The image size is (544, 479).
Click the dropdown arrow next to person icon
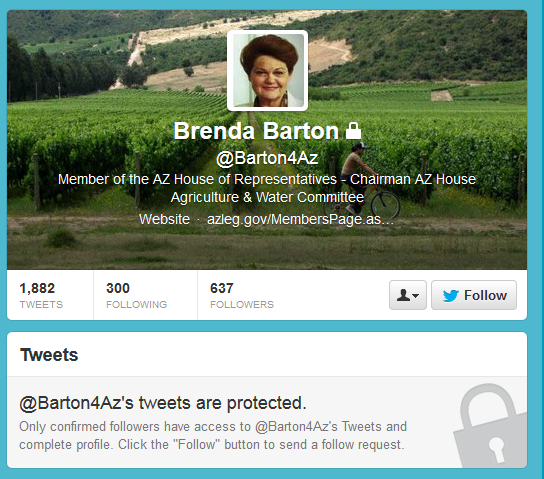point(416,296)
